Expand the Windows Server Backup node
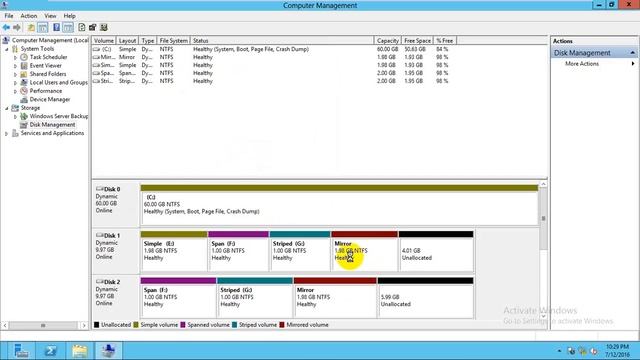The height and width of the screenshot is (360, 640). (x=16, y=117)
